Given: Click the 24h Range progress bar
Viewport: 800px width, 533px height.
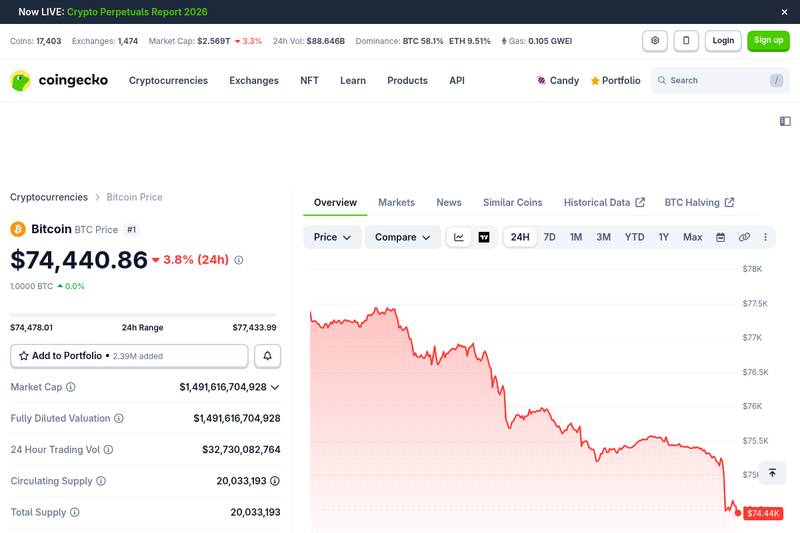Looking at the screenshot, I should coord(143,315).
